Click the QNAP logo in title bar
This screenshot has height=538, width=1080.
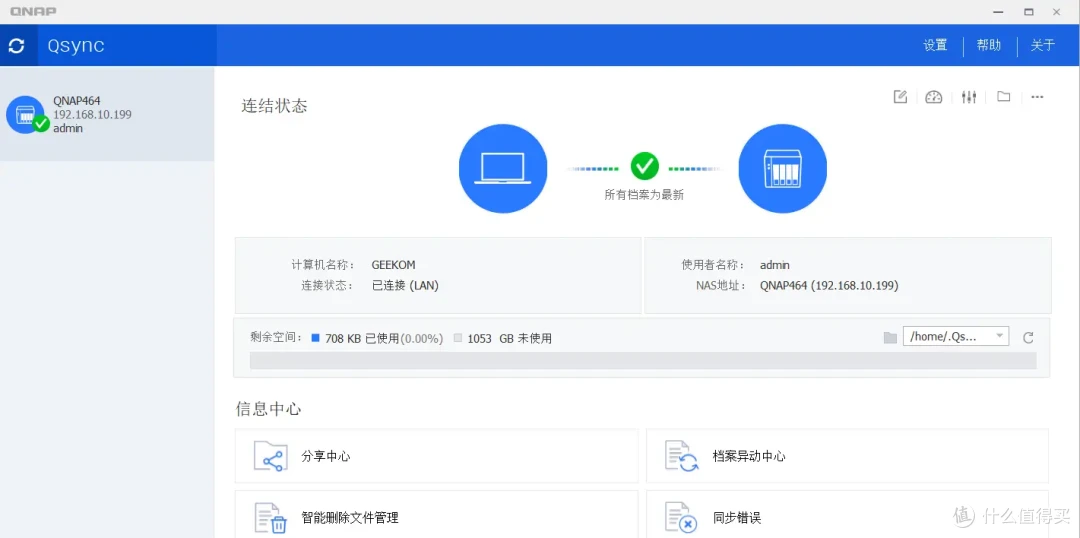coord(33,12)
